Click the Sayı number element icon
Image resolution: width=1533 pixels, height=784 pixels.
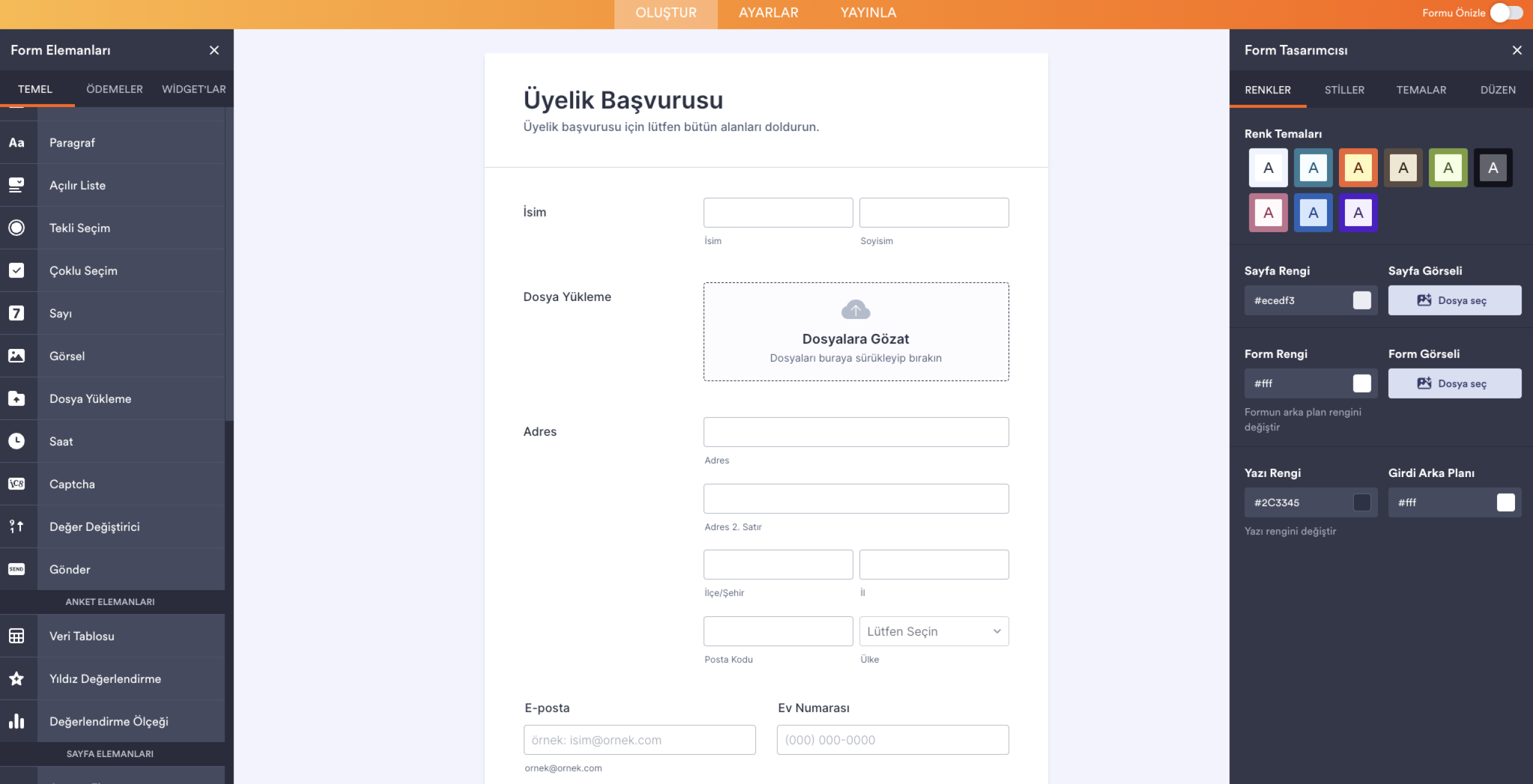[x=17, y=313]
